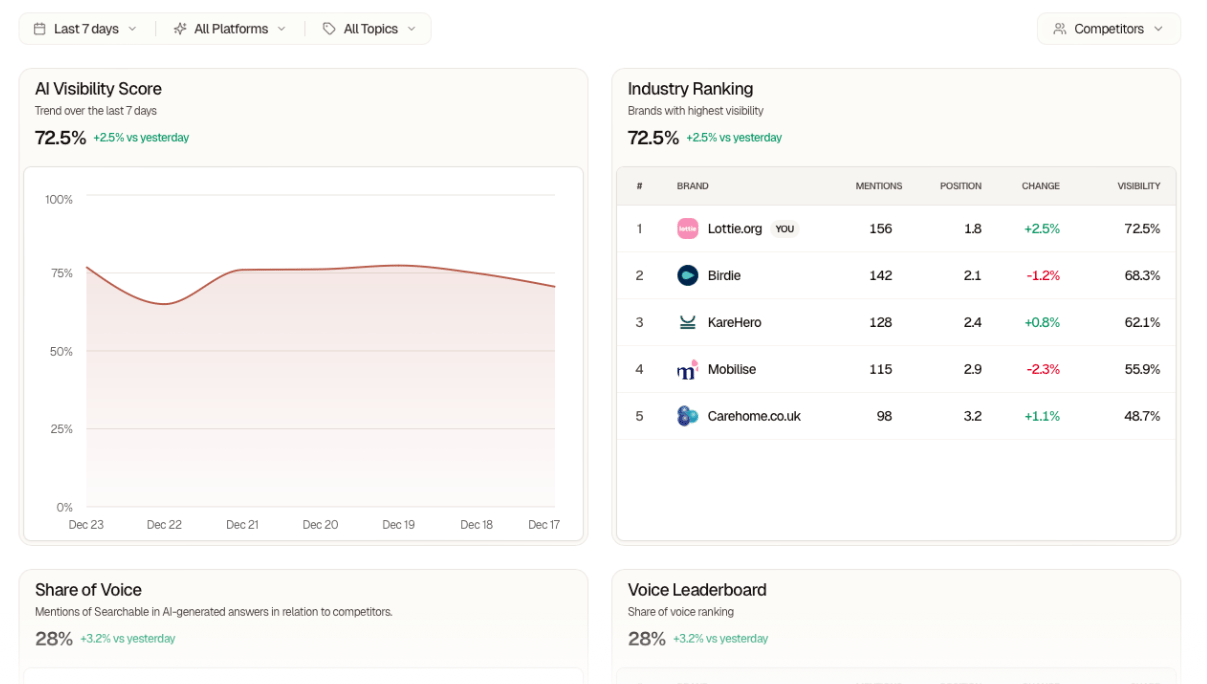
Task: Click the Birdie brand logo
Action: [x=687, y=276]
